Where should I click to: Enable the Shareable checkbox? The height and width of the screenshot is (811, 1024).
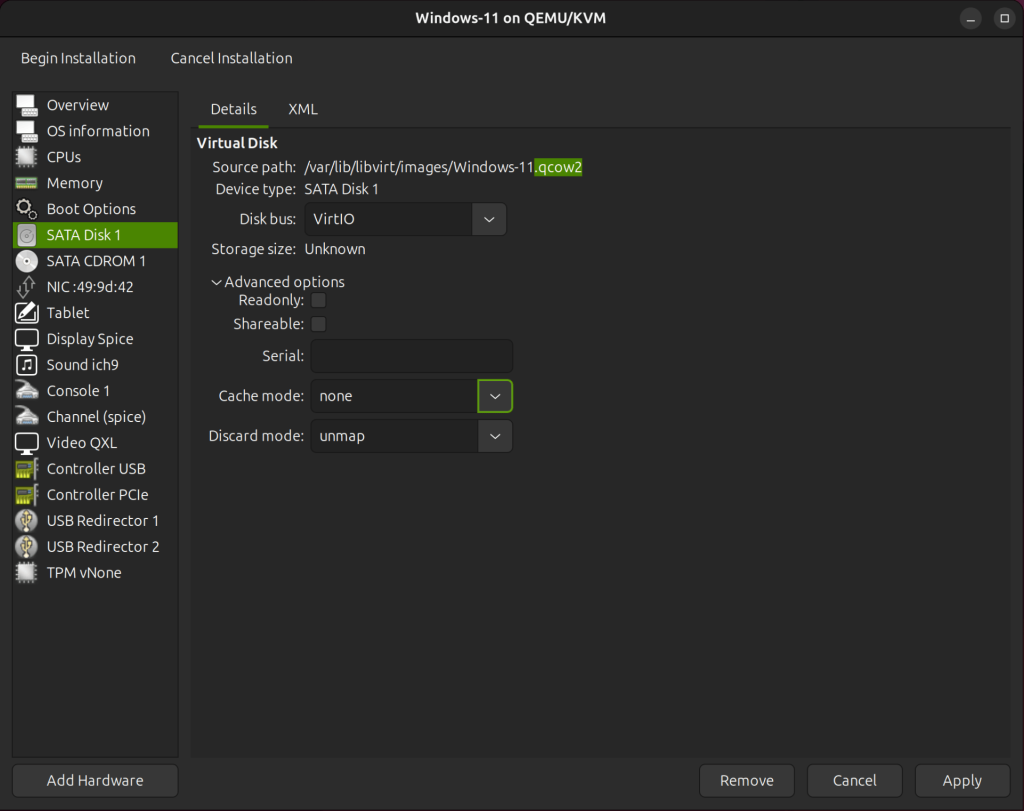[x=318, y=323]
